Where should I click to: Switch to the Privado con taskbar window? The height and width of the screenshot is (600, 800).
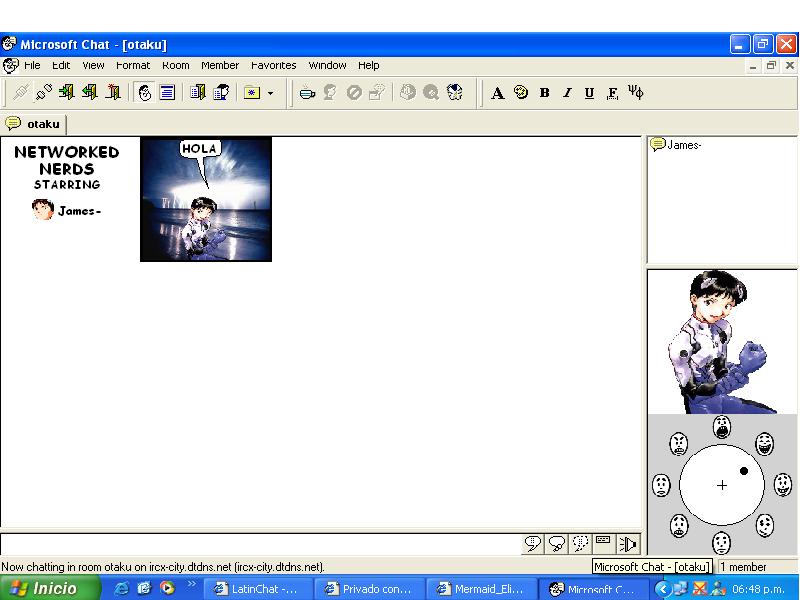tap(369, 589)
